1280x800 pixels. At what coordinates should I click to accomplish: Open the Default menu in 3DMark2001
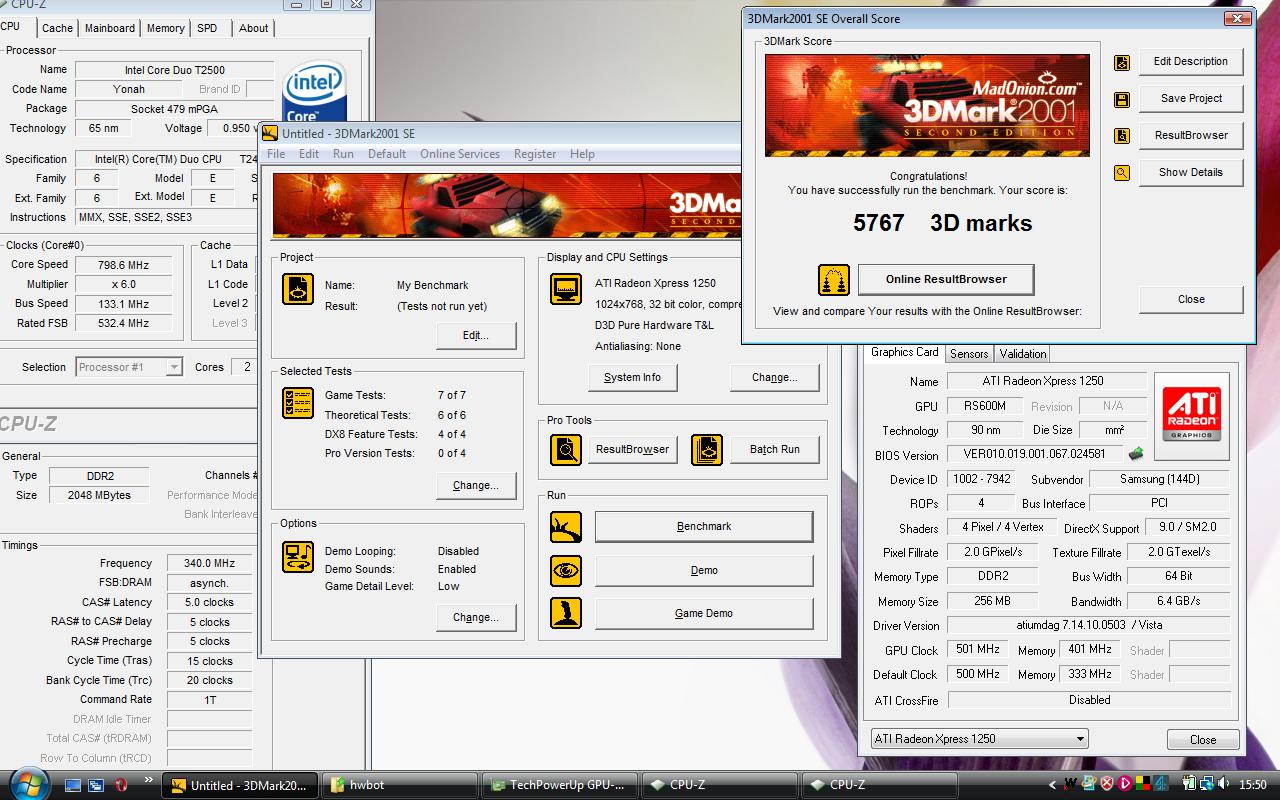(387, 154)
